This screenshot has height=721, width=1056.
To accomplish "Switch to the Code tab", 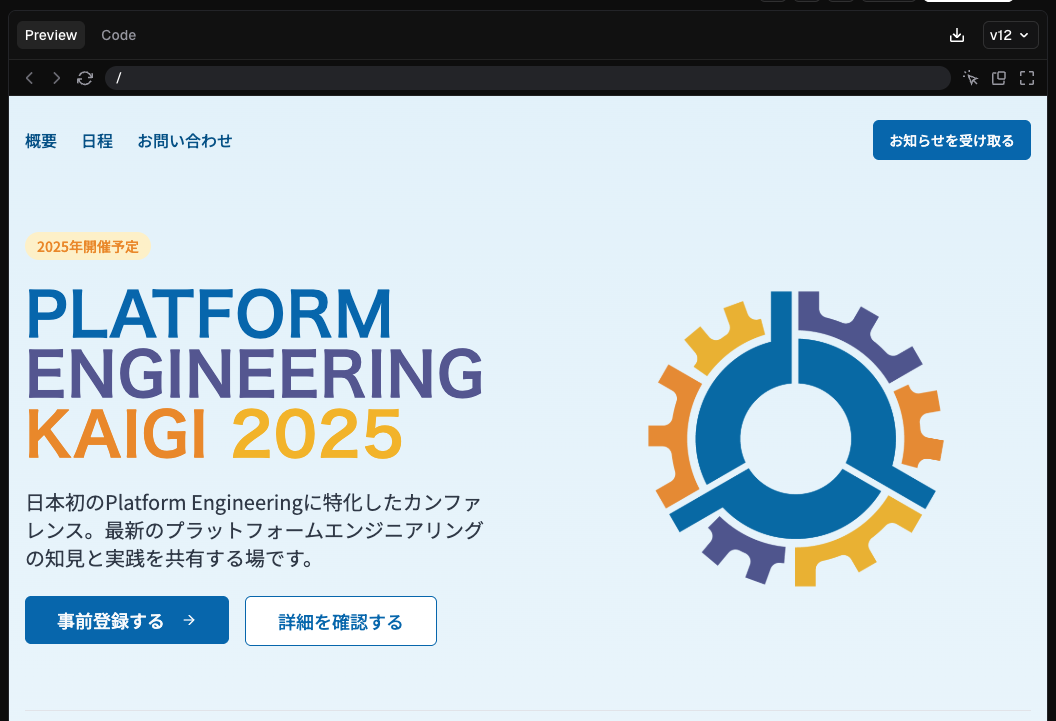I will click(x=118, y=34).
